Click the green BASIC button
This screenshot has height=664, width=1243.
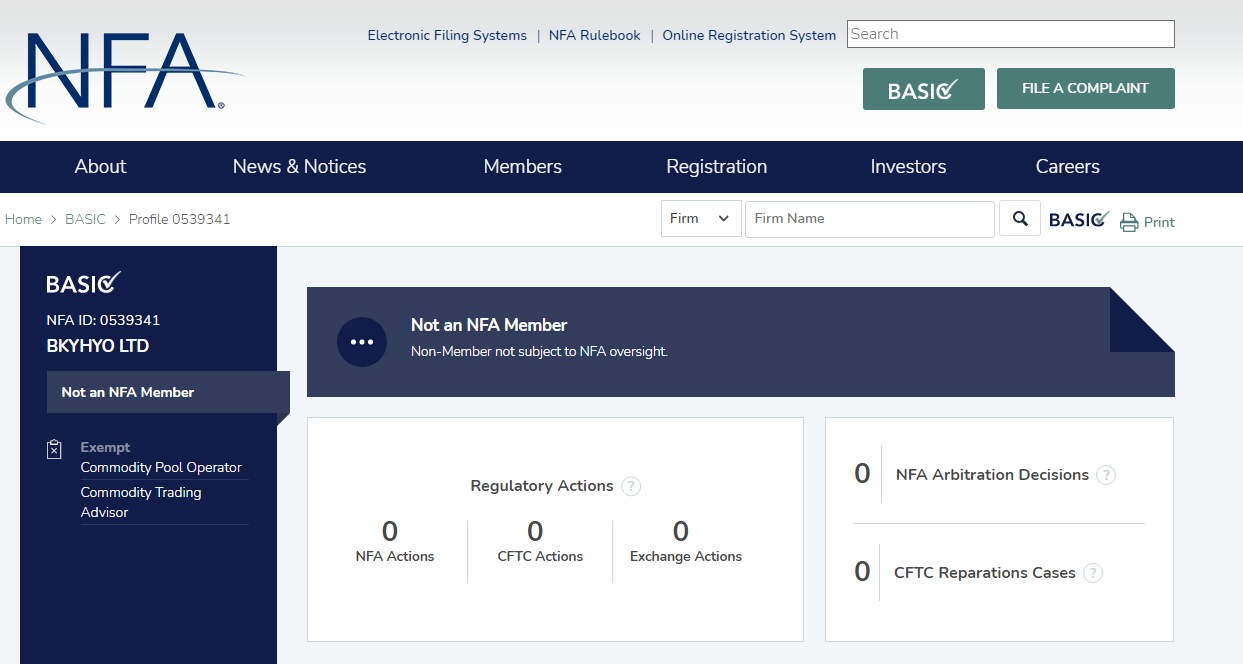pos(924,89)
